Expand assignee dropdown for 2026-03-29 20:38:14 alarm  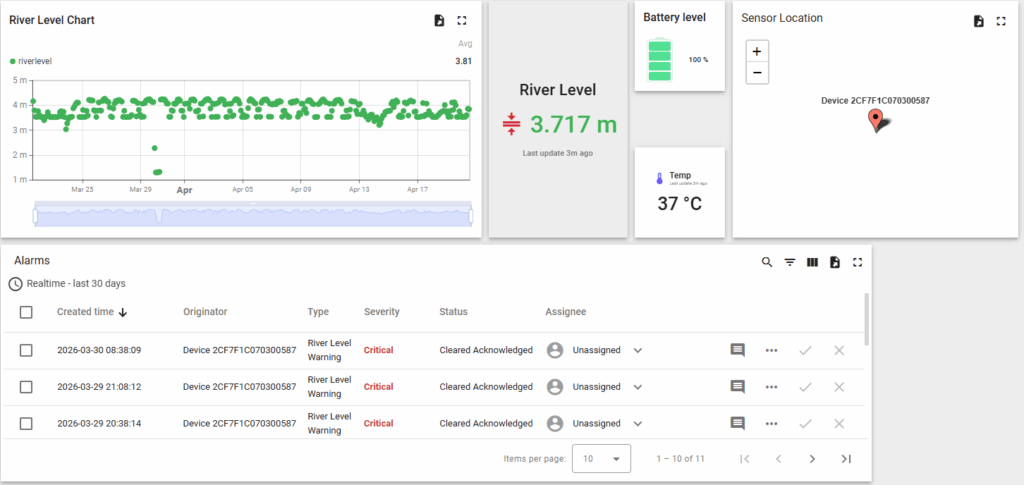[x=638, y=424]
